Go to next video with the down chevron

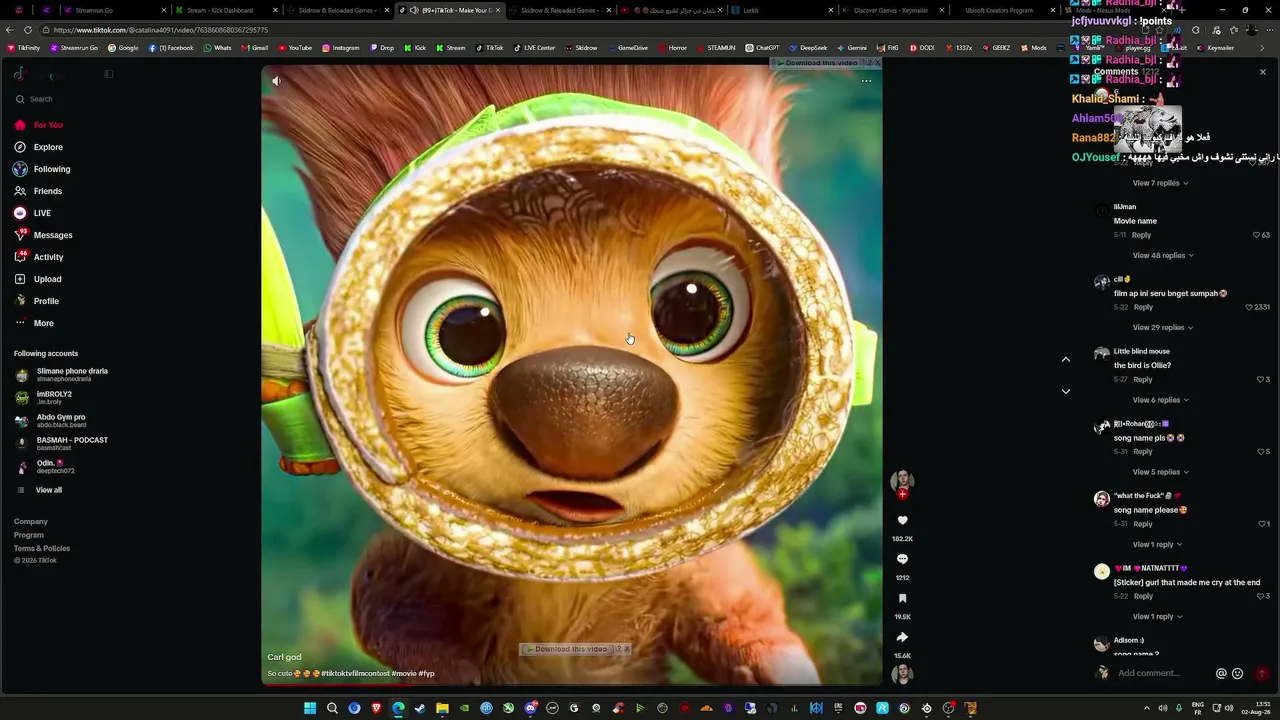1066,391
